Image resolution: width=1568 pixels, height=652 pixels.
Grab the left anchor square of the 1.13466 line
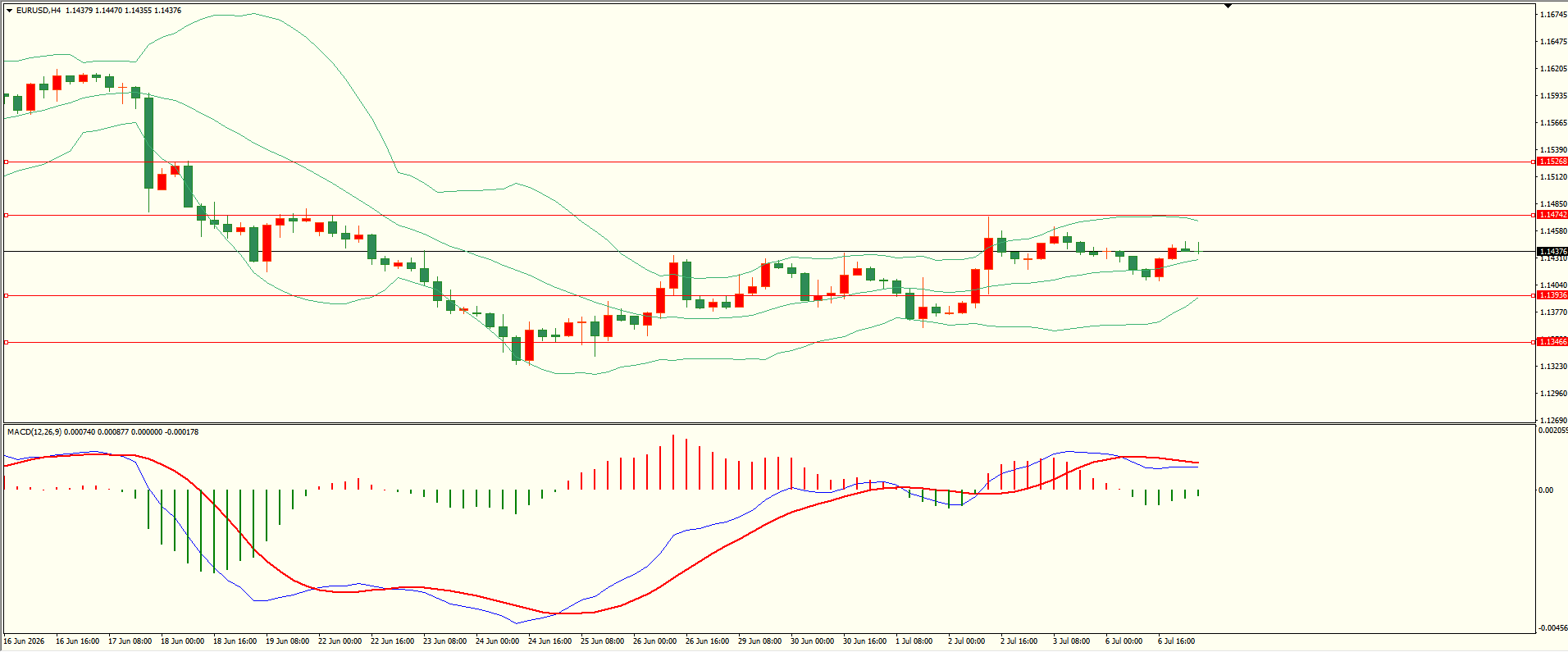click(x=6, y=342)
